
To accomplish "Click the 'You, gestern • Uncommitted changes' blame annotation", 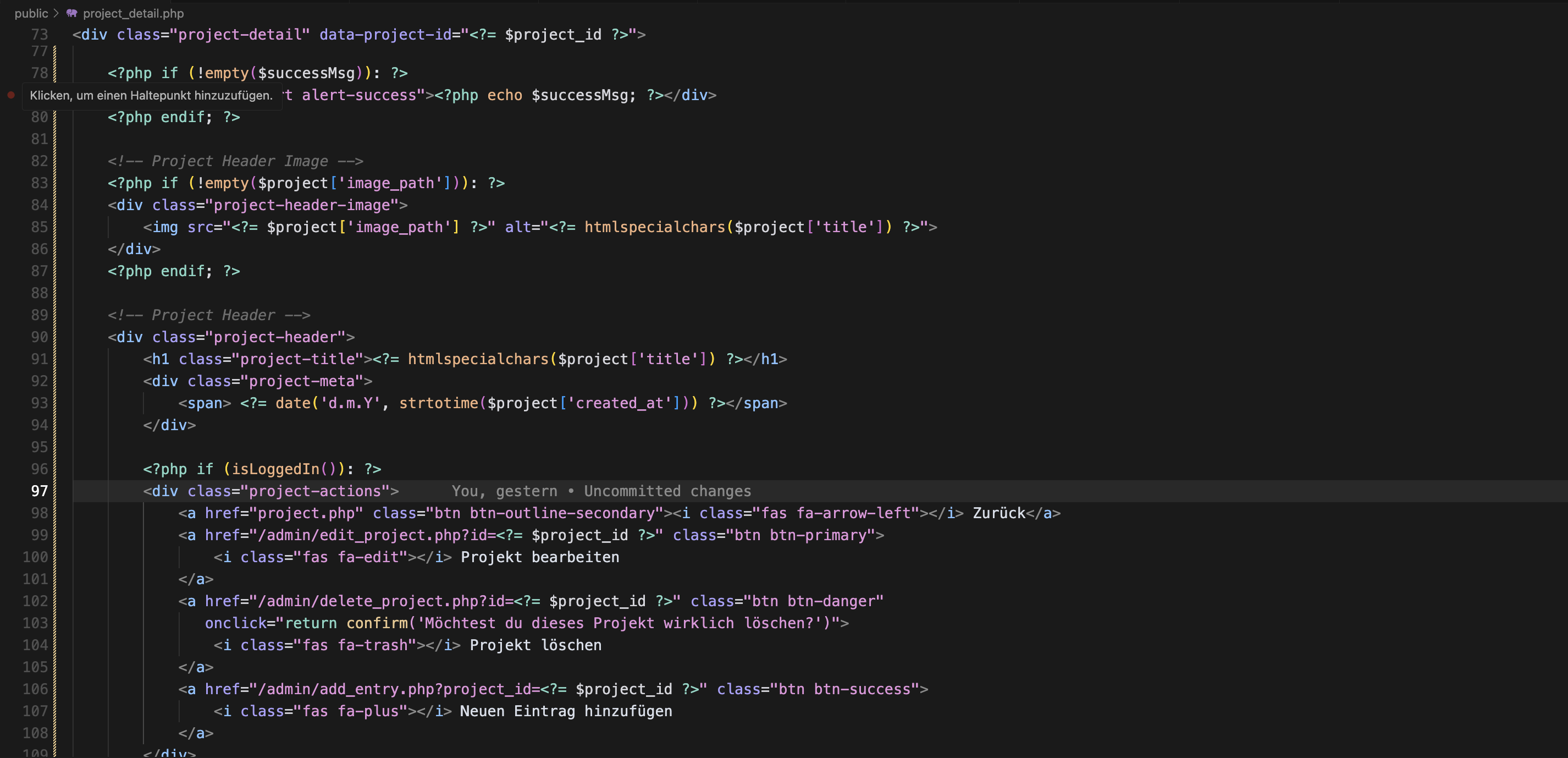I will pyautogui.click(x=601, y=491).
